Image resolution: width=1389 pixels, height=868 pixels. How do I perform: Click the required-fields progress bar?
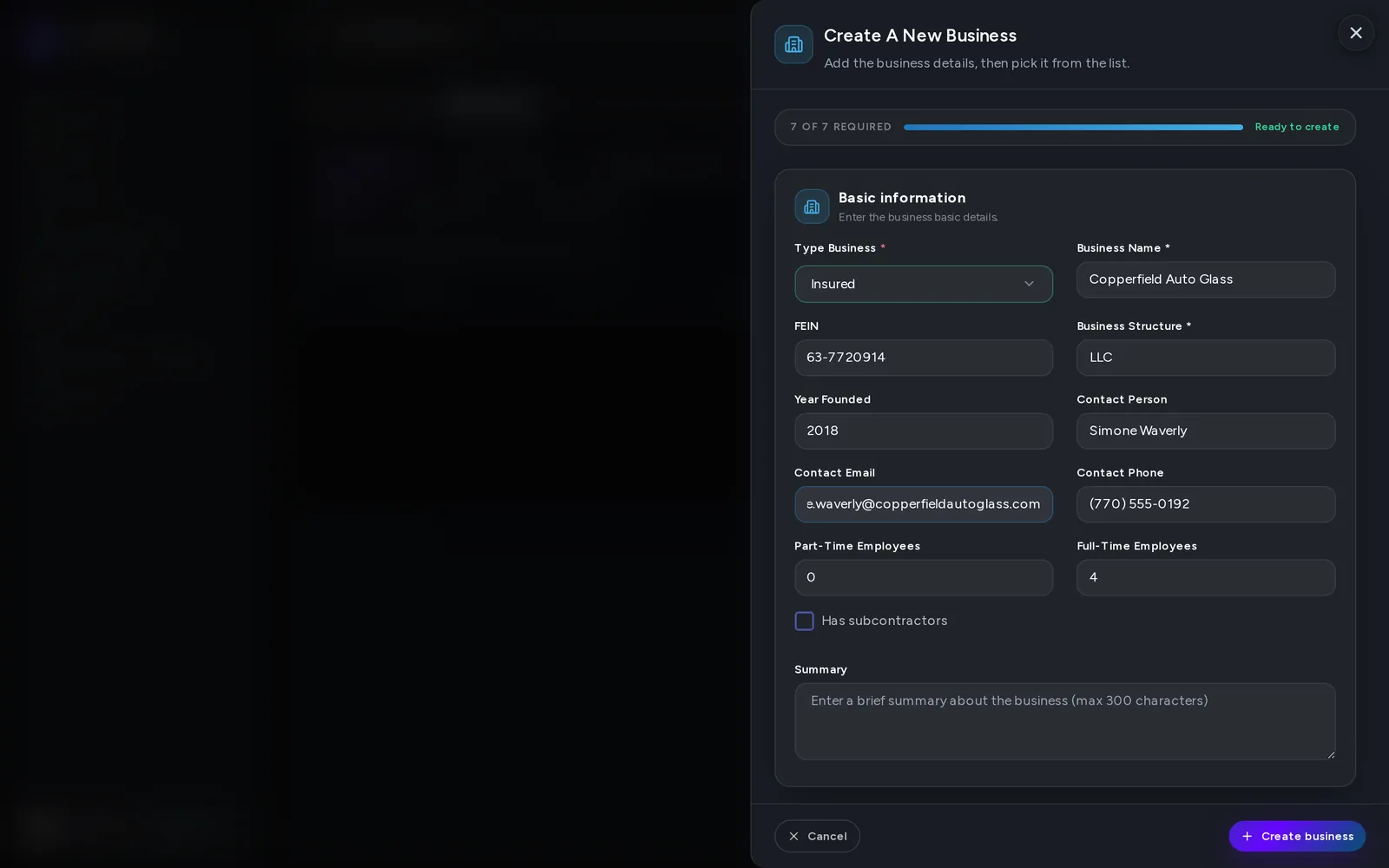coord(1073,128)
